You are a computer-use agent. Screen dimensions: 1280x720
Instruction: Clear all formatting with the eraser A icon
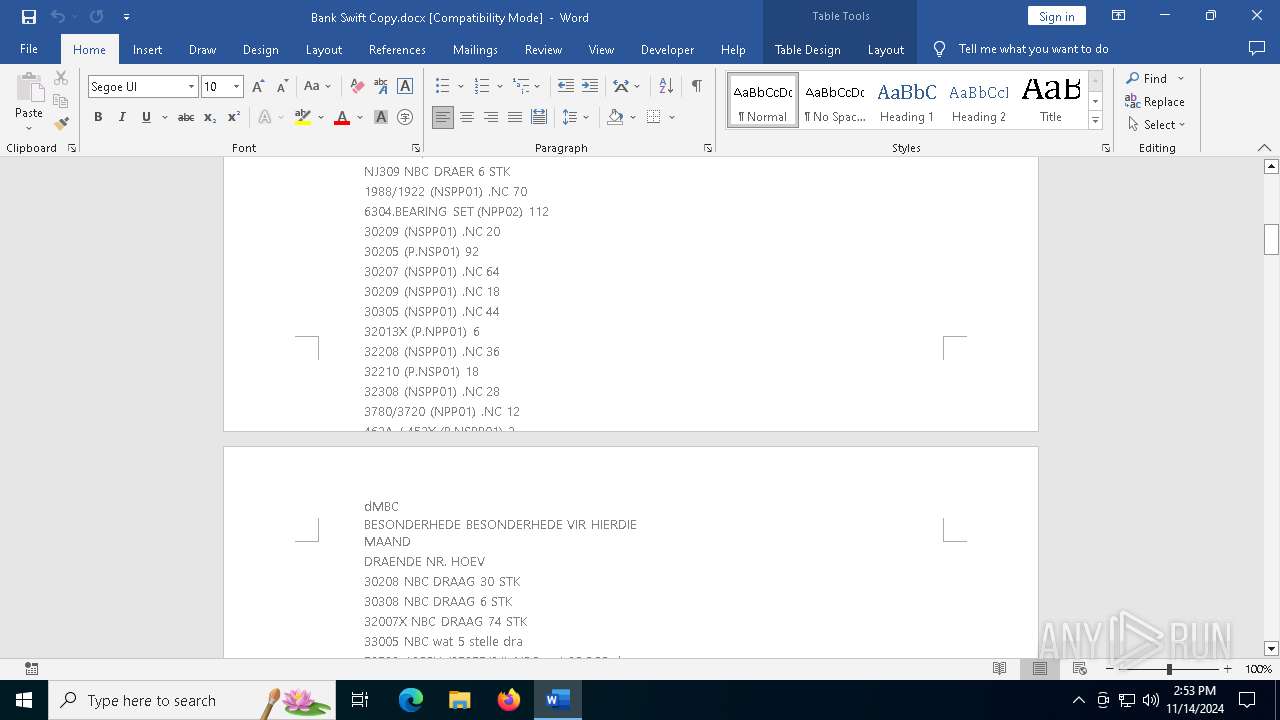357,87
